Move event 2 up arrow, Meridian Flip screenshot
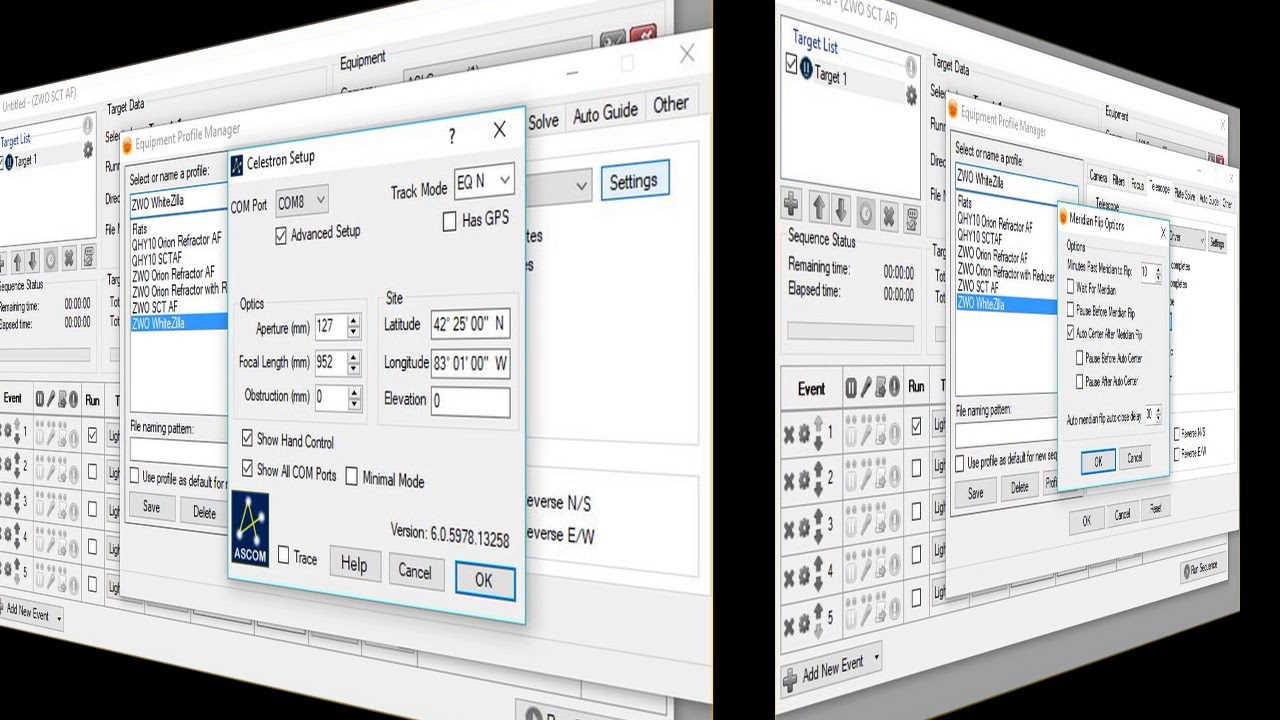This screenshot has width=1280, height=720. click(819, 469)
